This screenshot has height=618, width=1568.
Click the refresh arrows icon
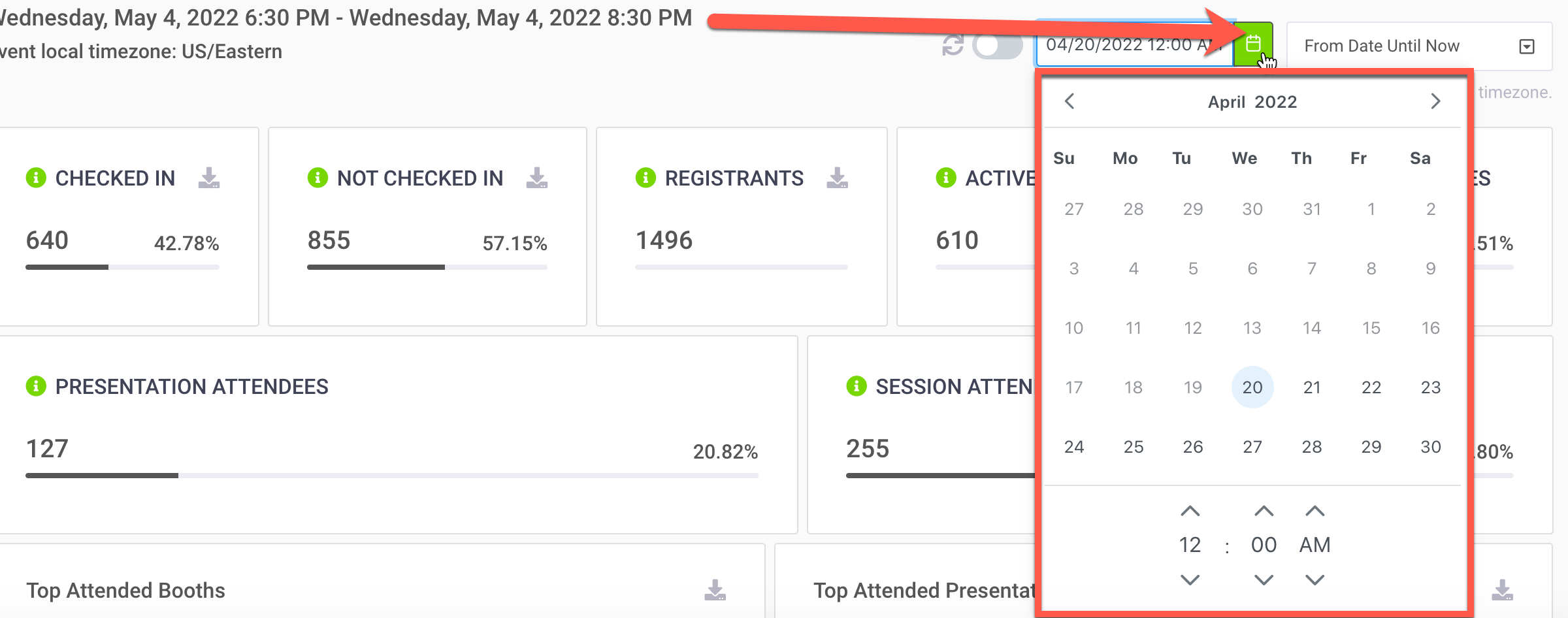click(953, 46)
